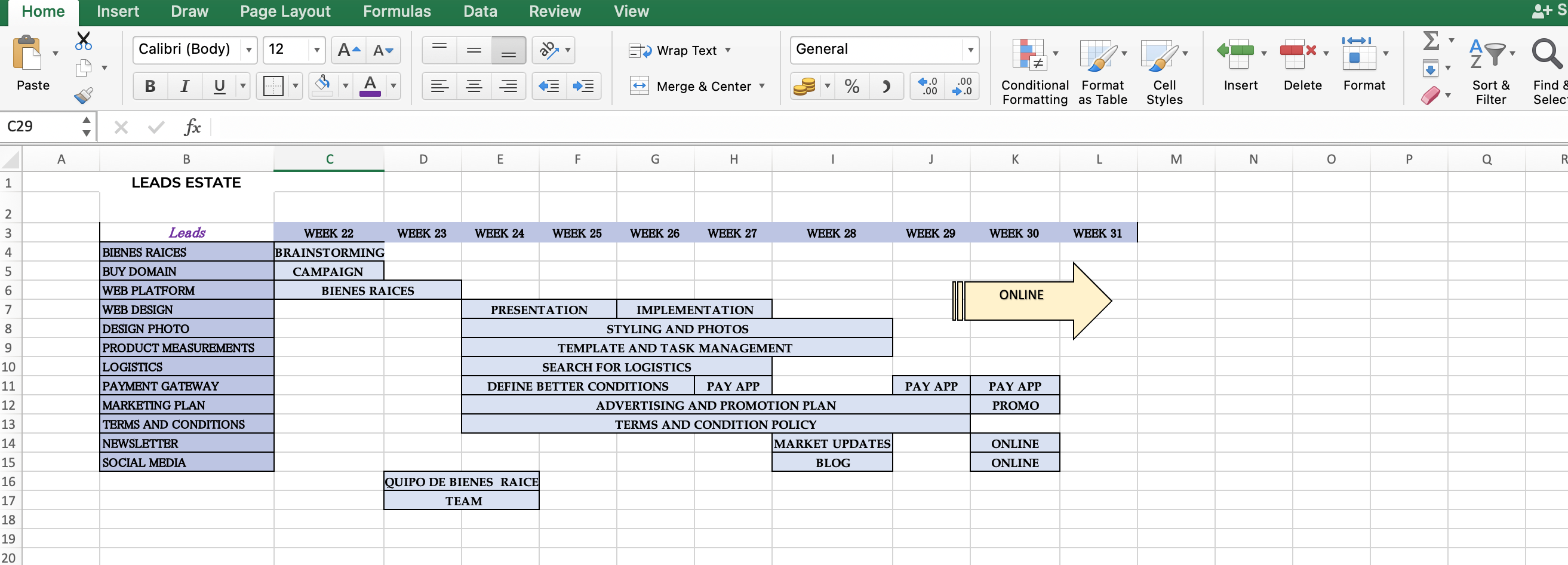Decrease decimal places
The width and height of the screenshot is (1568, 565).
[x=963, y=87]
